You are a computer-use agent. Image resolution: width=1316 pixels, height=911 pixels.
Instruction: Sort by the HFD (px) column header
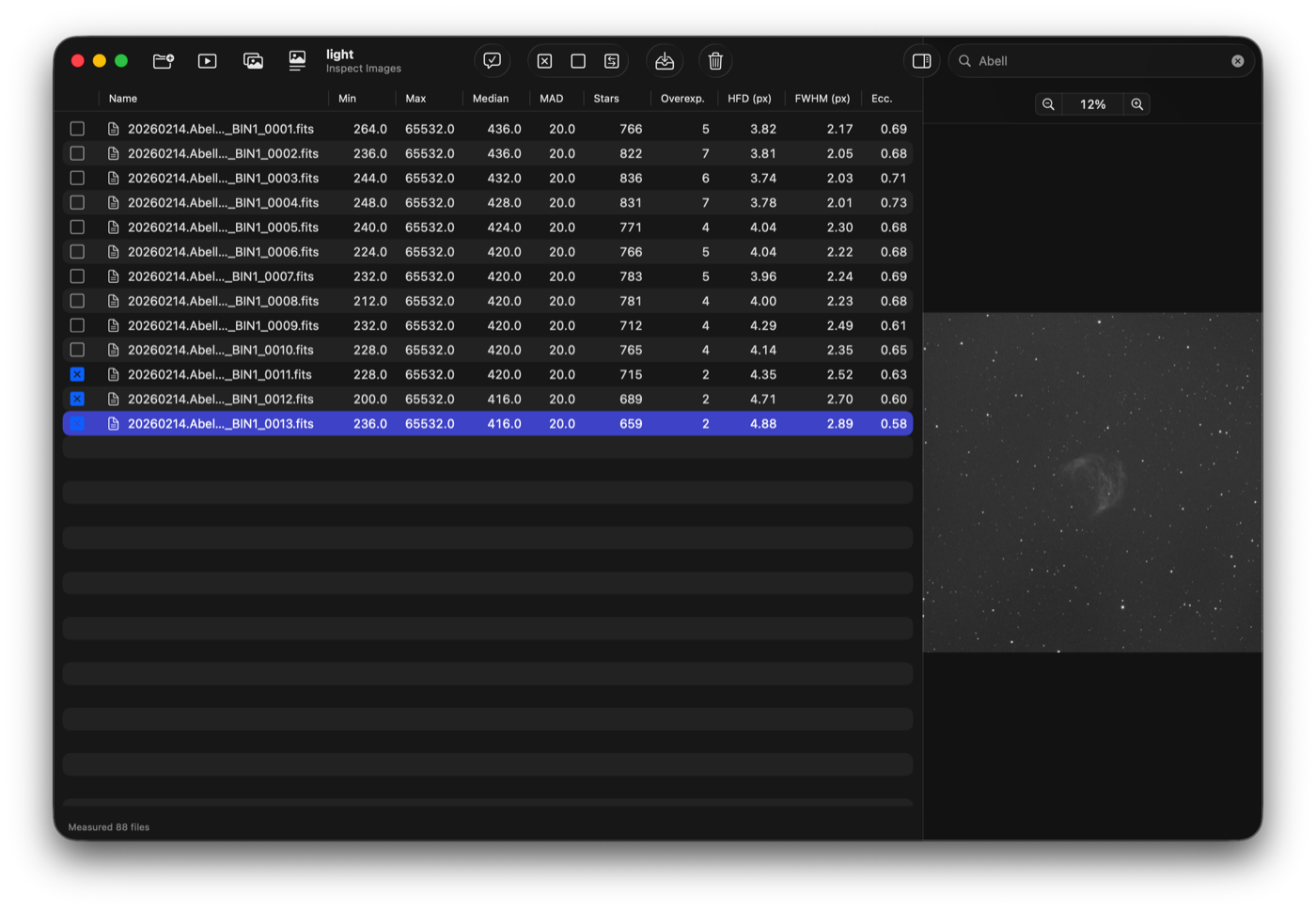749,99
